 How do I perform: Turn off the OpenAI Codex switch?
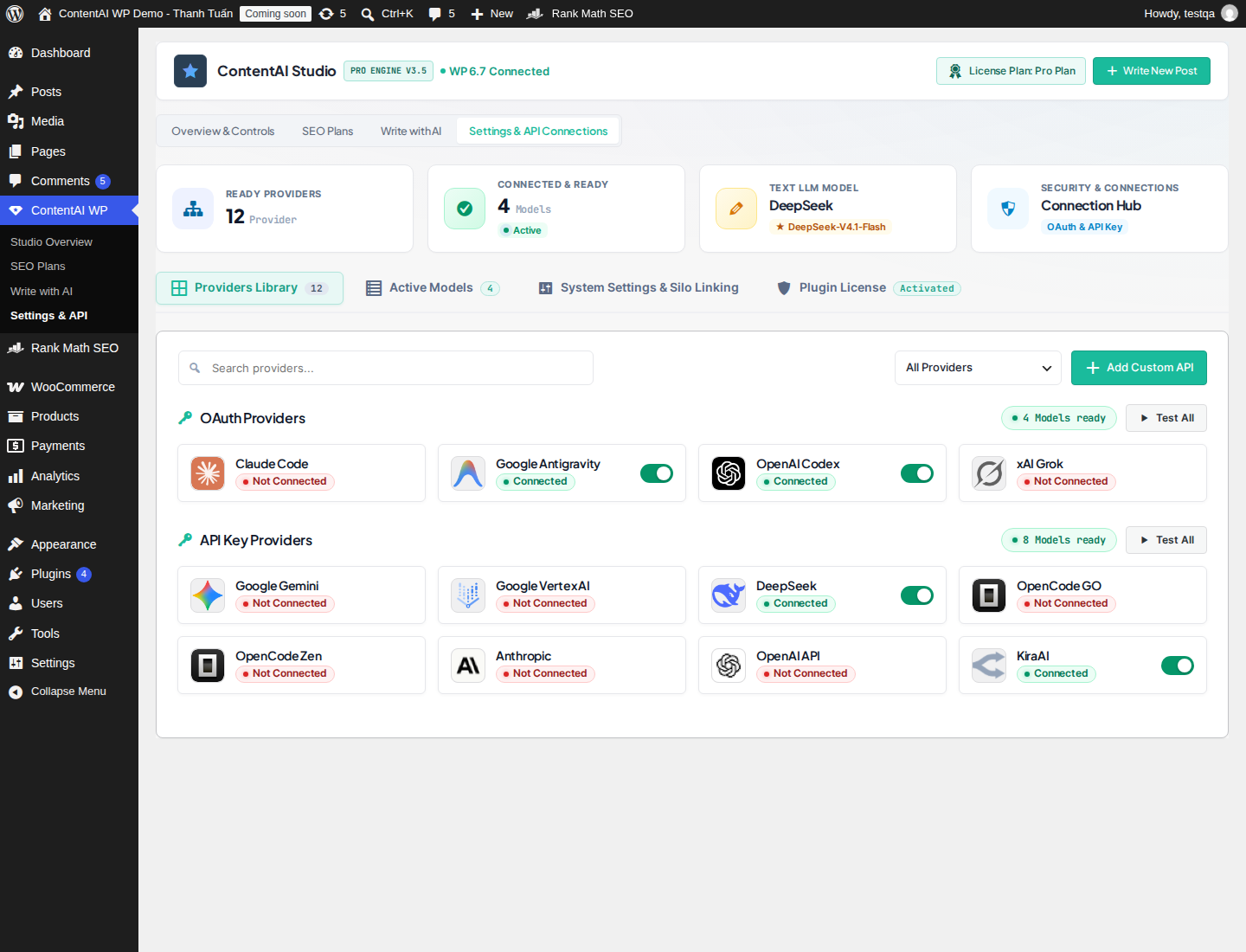point(917,473)
